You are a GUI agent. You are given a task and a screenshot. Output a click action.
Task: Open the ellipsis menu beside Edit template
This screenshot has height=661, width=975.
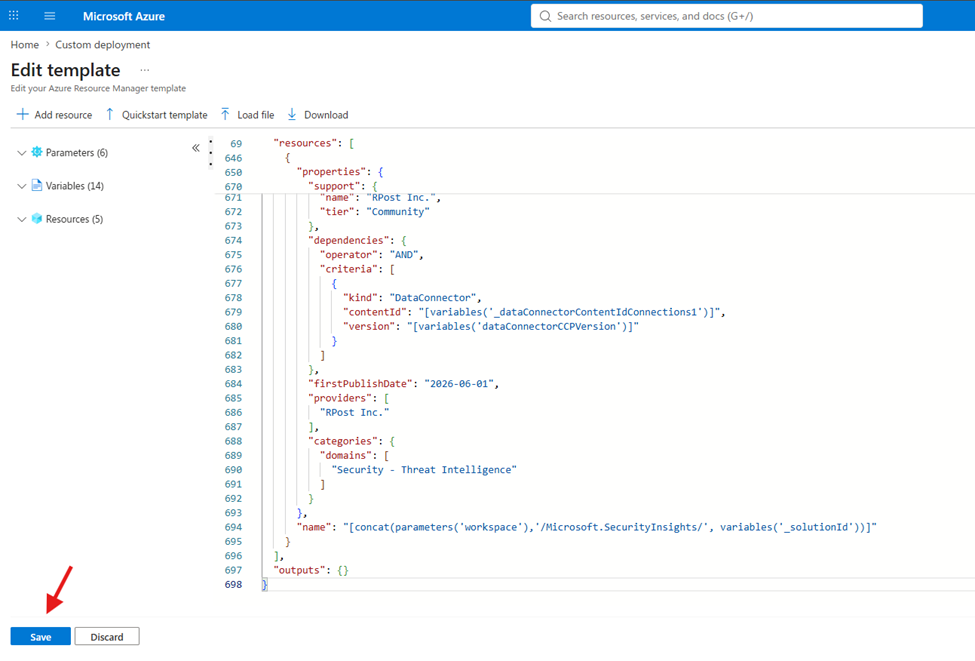(145, 70)
